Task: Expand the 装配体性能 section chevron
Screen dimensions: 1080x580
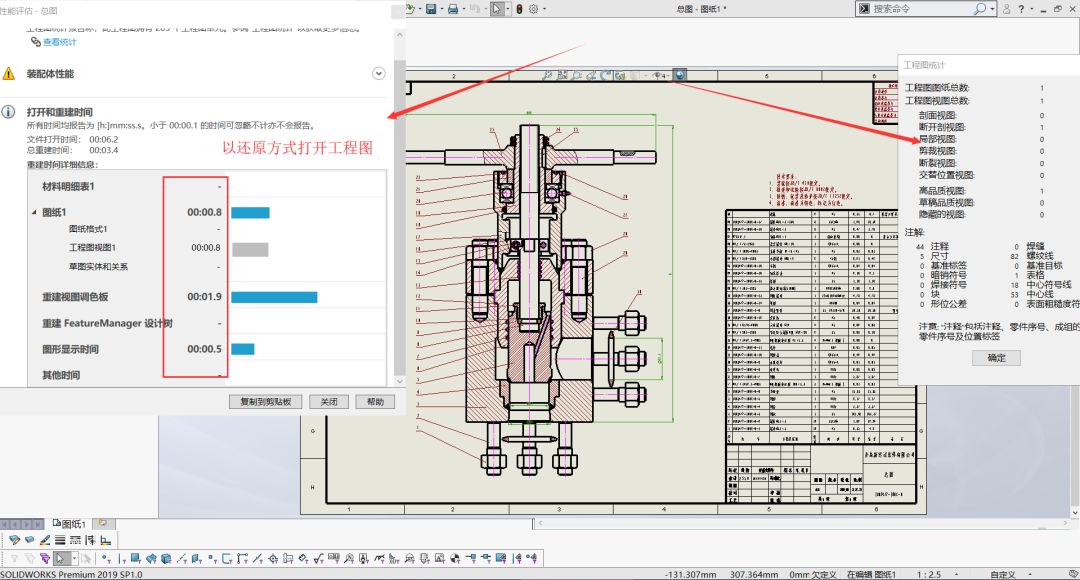Action: pyautogui.click(x=379, y=73)
